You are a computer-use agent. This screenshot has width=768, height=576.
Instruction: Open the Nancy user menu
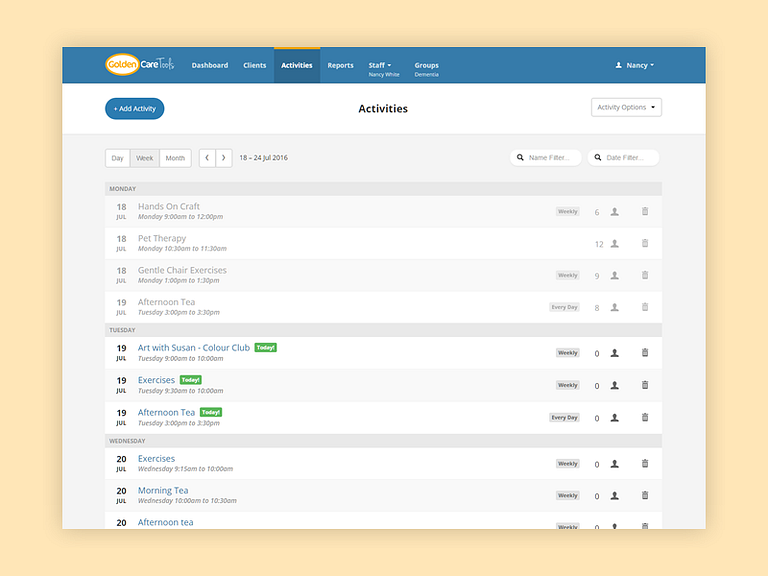635,65
